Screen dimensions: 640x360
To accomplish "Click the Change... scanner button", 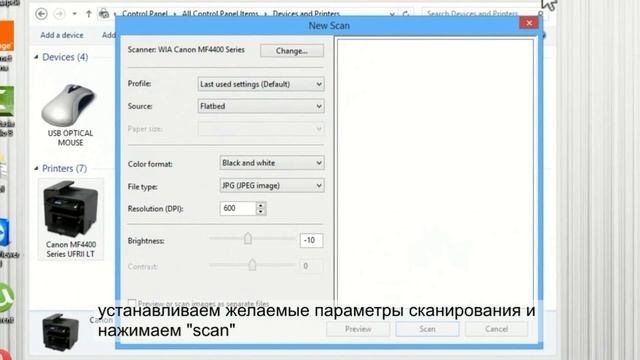I will pyautogui.click(x=292, y=51).
